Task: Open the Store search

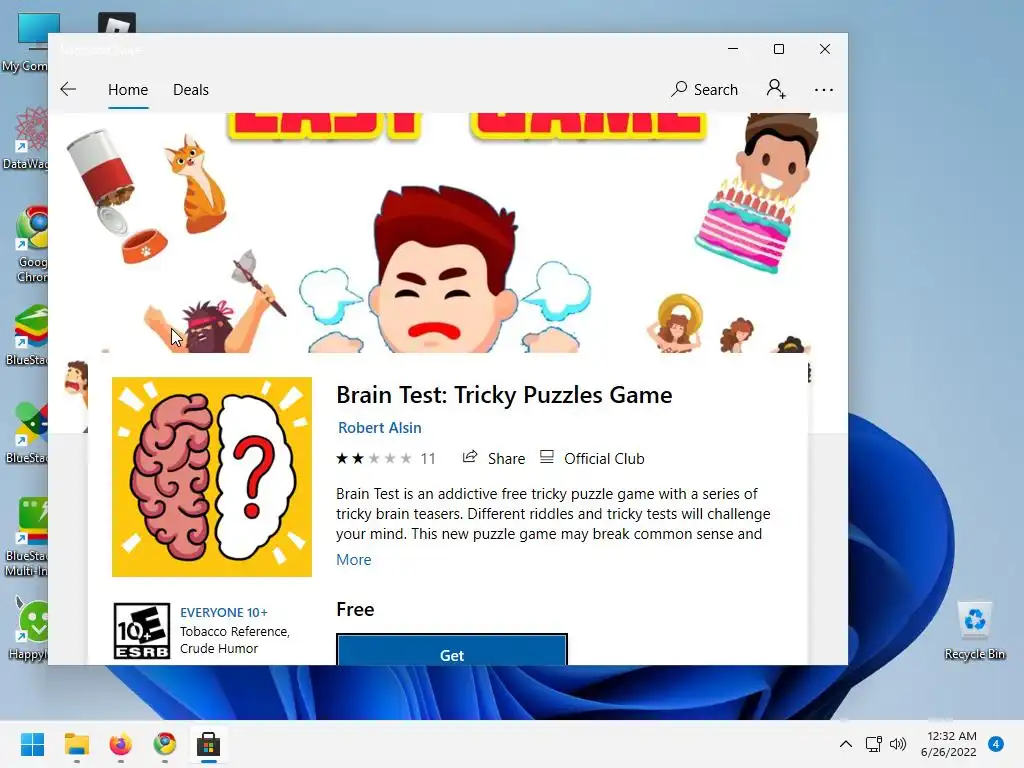Action: coord(704,89)
